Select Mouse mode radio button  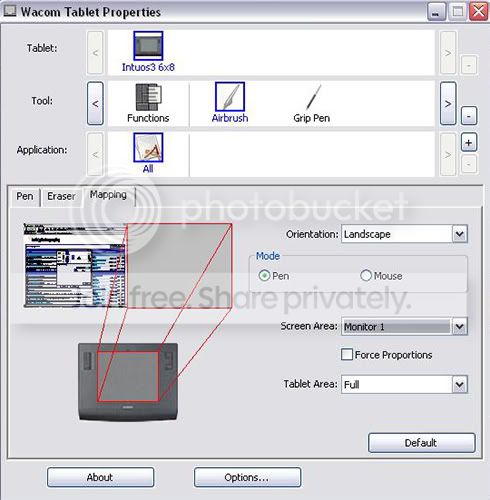(x=366, y=276)
